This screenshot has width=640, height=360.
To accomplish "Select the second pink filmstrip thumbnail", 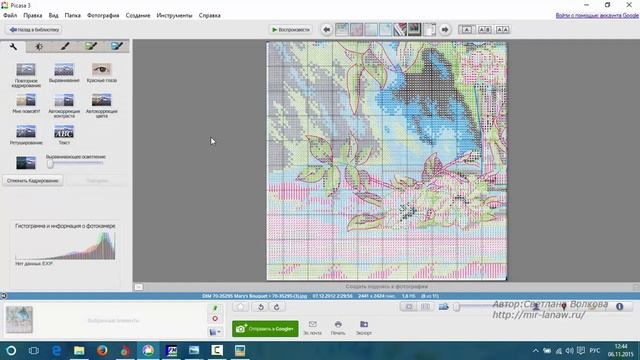I will [x=356, y=29].
